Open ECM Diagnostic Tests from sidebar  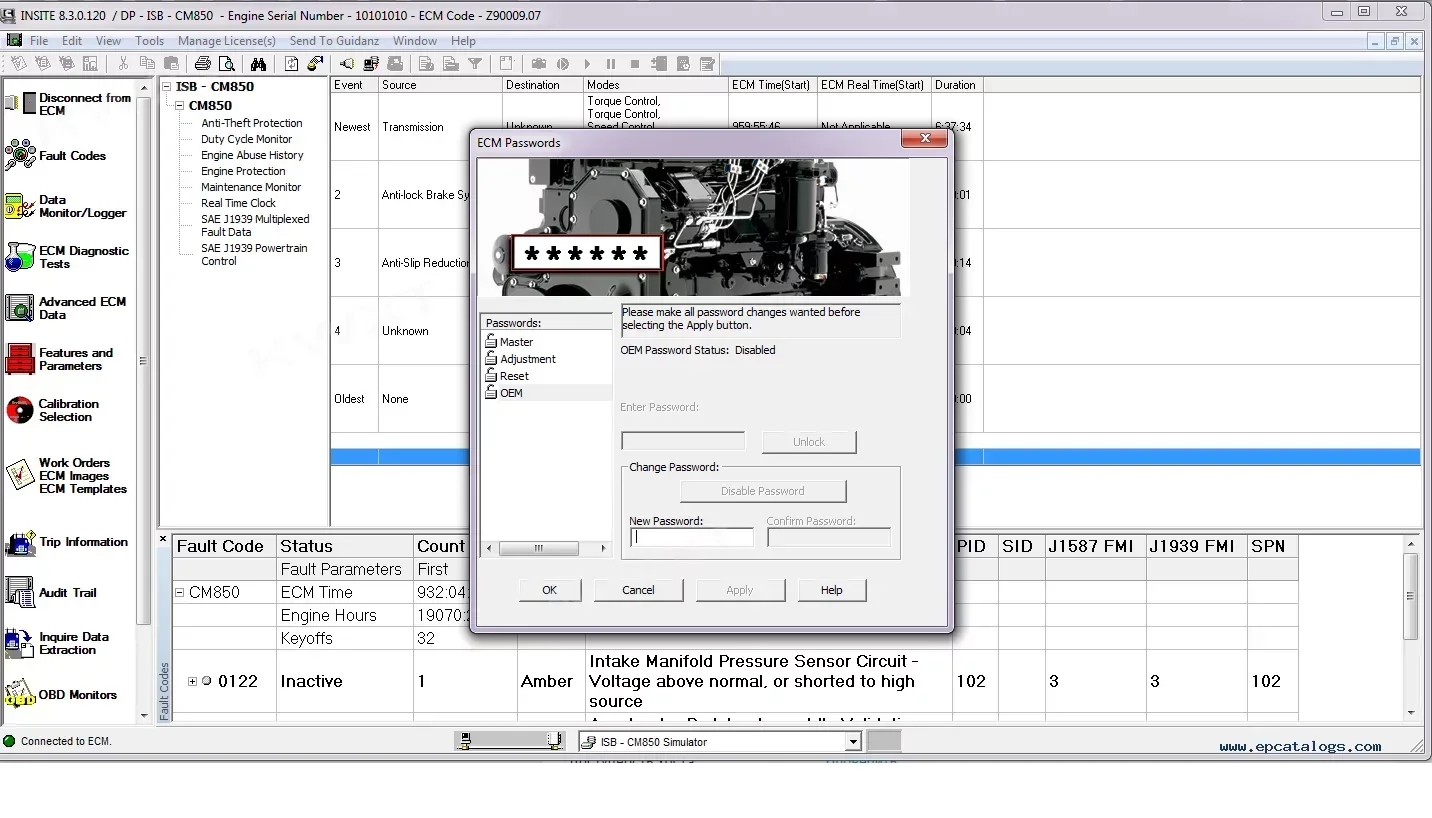(20, 258)
